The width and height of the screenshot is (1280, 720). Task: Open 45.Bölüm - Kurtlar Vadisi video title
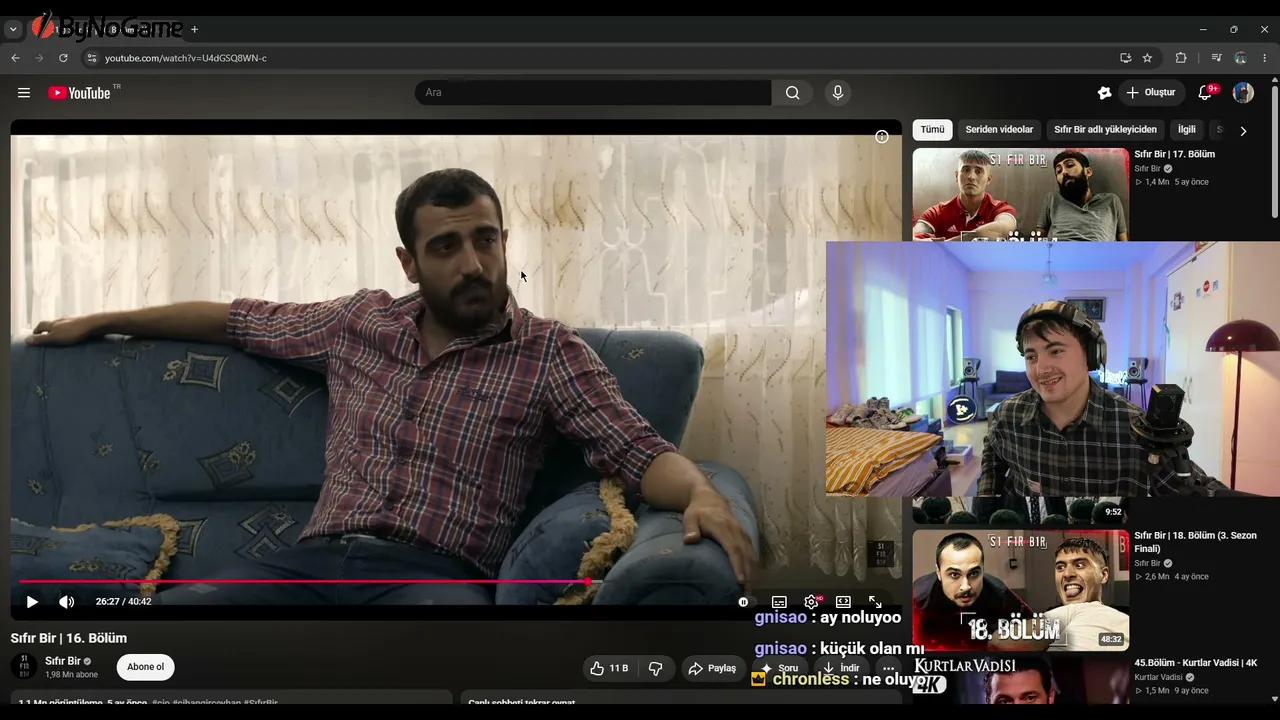(x=1196, y=663)
